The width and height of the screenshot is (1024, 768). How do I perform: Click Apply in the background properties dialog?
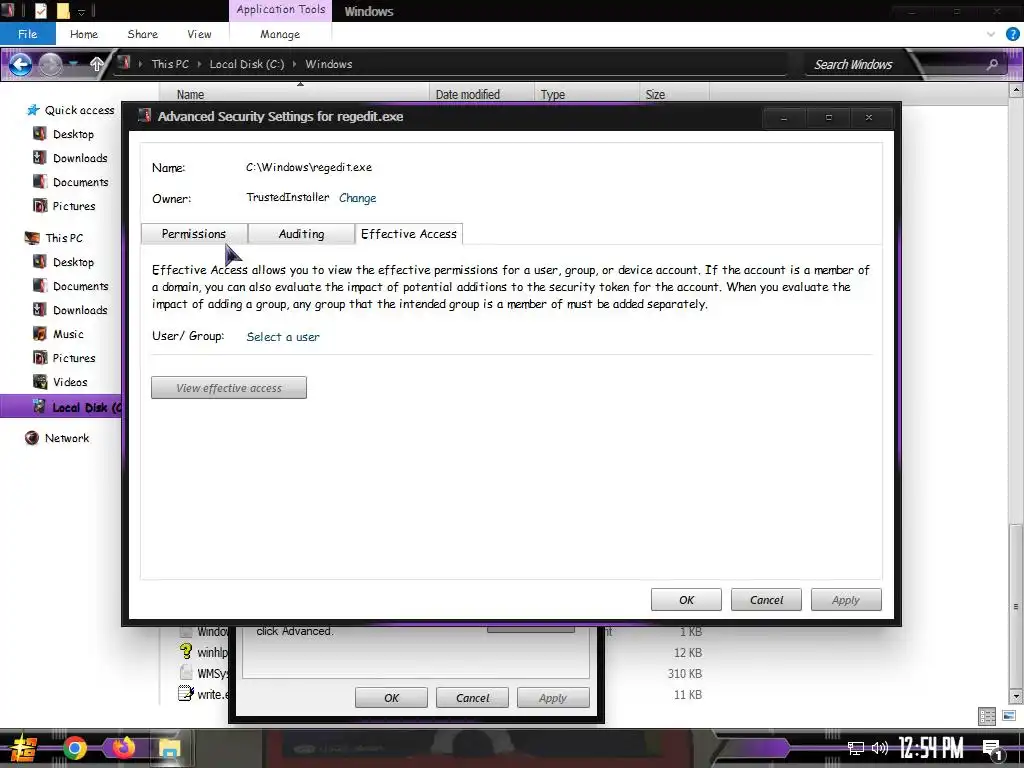coord(552,697)
